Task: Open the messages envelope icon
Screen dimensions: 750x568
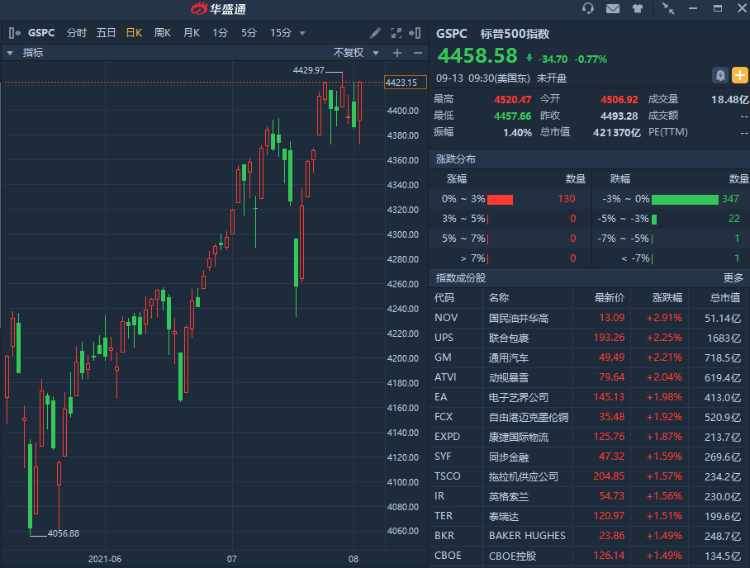Action: [x=613, y=9]
